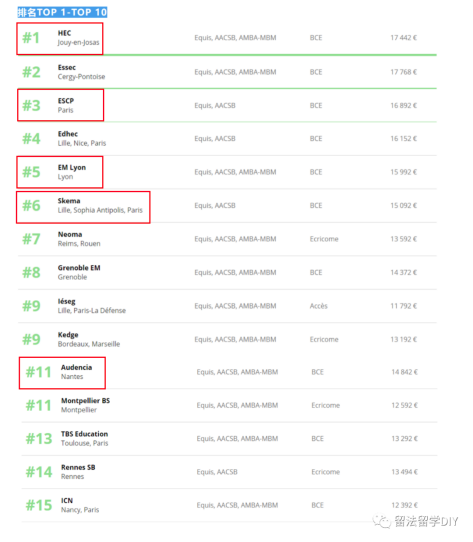Click the 17 442 € tuition for HEC
Screen dimensions: 473x542
coord(404,38)
